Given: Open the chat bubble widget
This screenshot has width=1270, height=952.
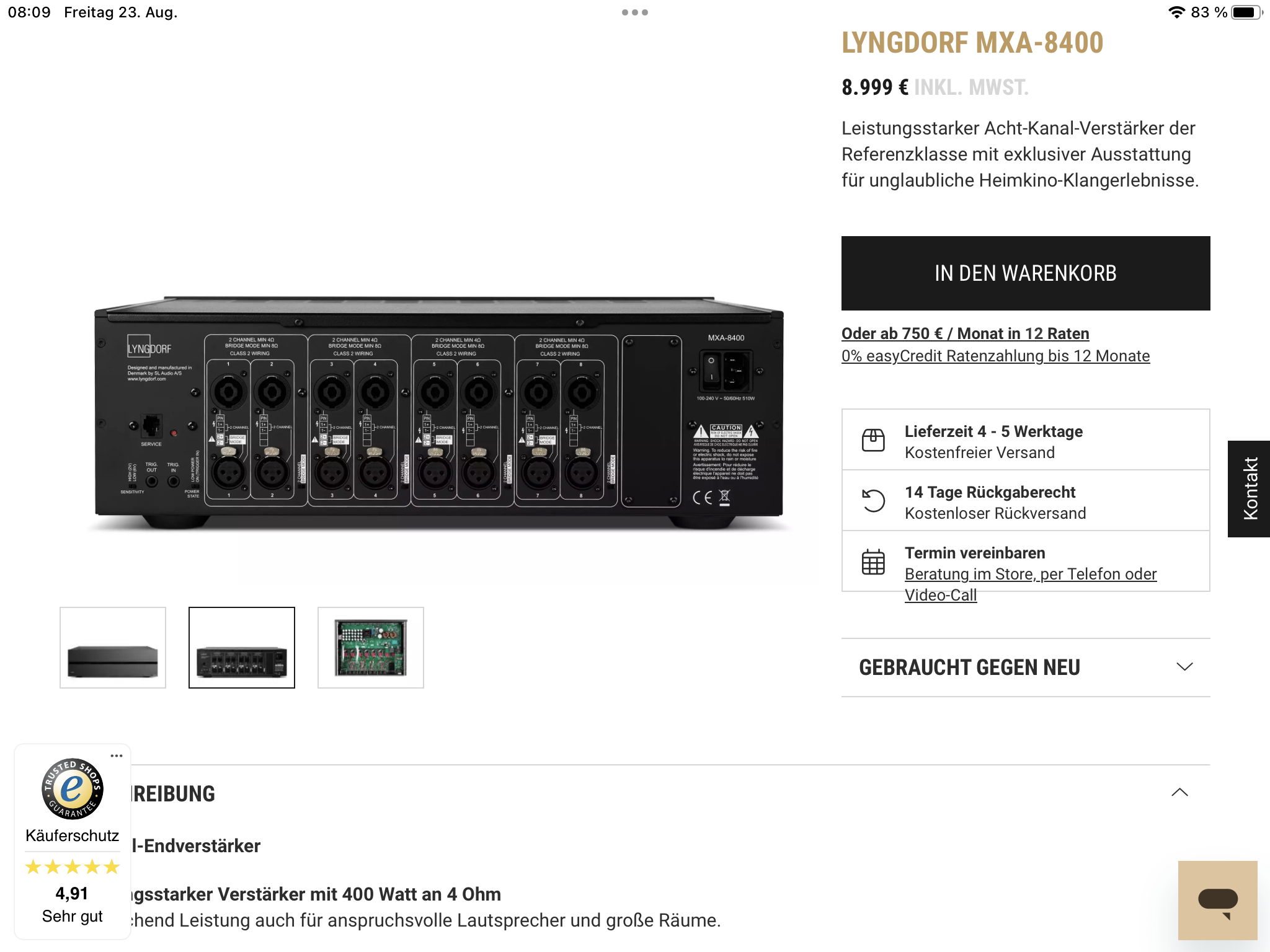Looking at the screenshot, I should tap(1217, 900).
